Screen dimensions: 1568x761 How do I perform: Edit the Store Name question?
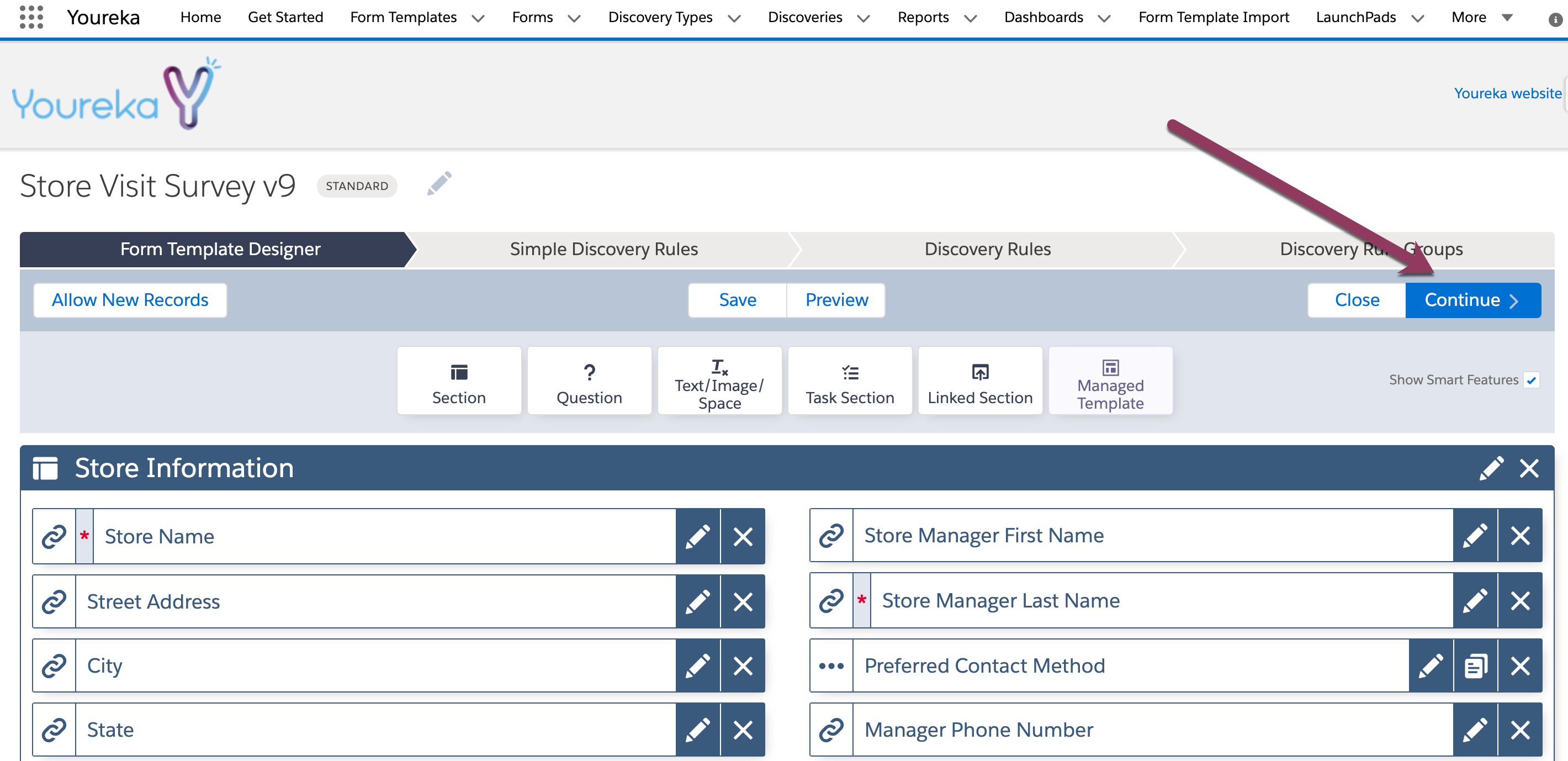point(697,536)
